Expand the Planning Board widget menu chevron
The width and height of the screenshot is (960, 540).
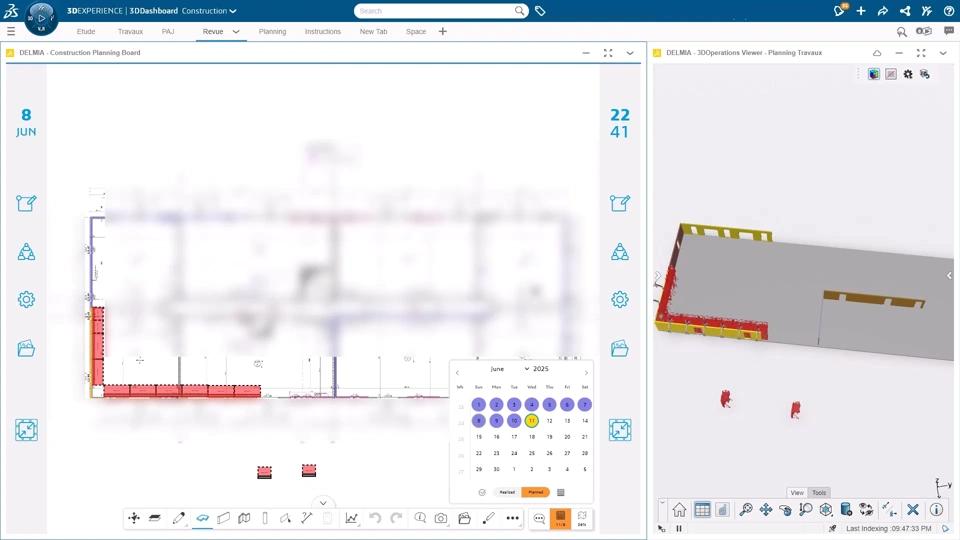pos(630,53)
